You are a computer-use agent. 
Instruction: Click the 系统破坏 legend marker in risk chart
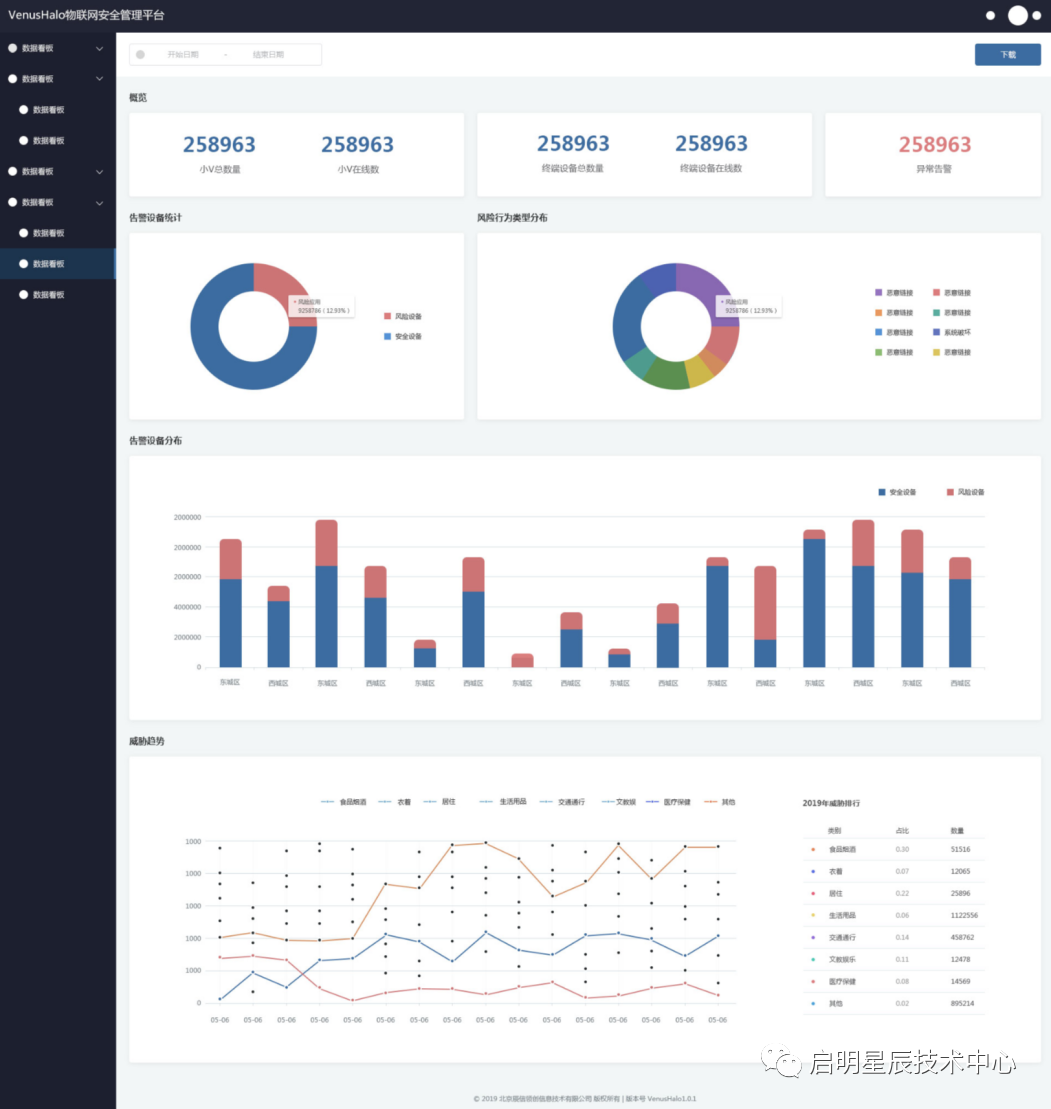936,332
